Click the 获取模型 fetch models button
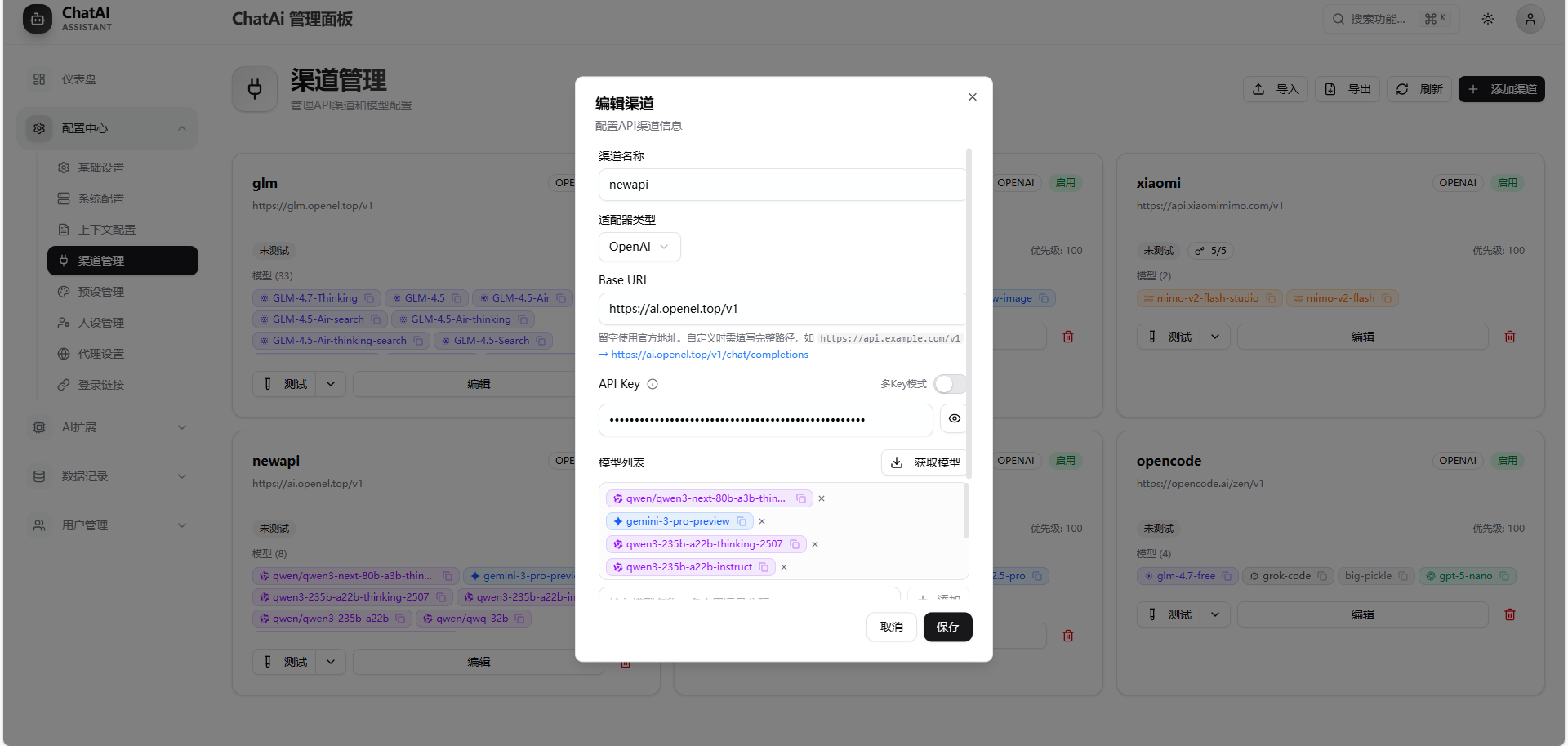1568x746 pixels. [x=925, y=462]
